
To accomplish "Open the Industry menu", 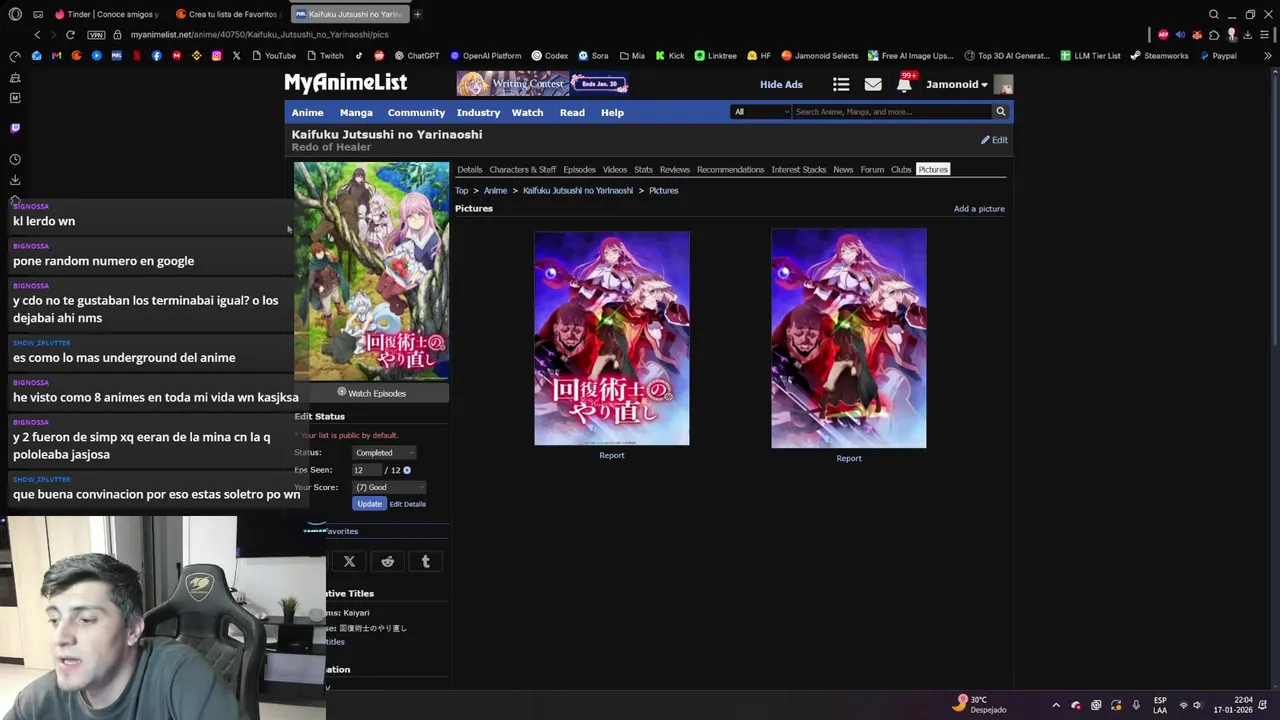I will point(478,113).
